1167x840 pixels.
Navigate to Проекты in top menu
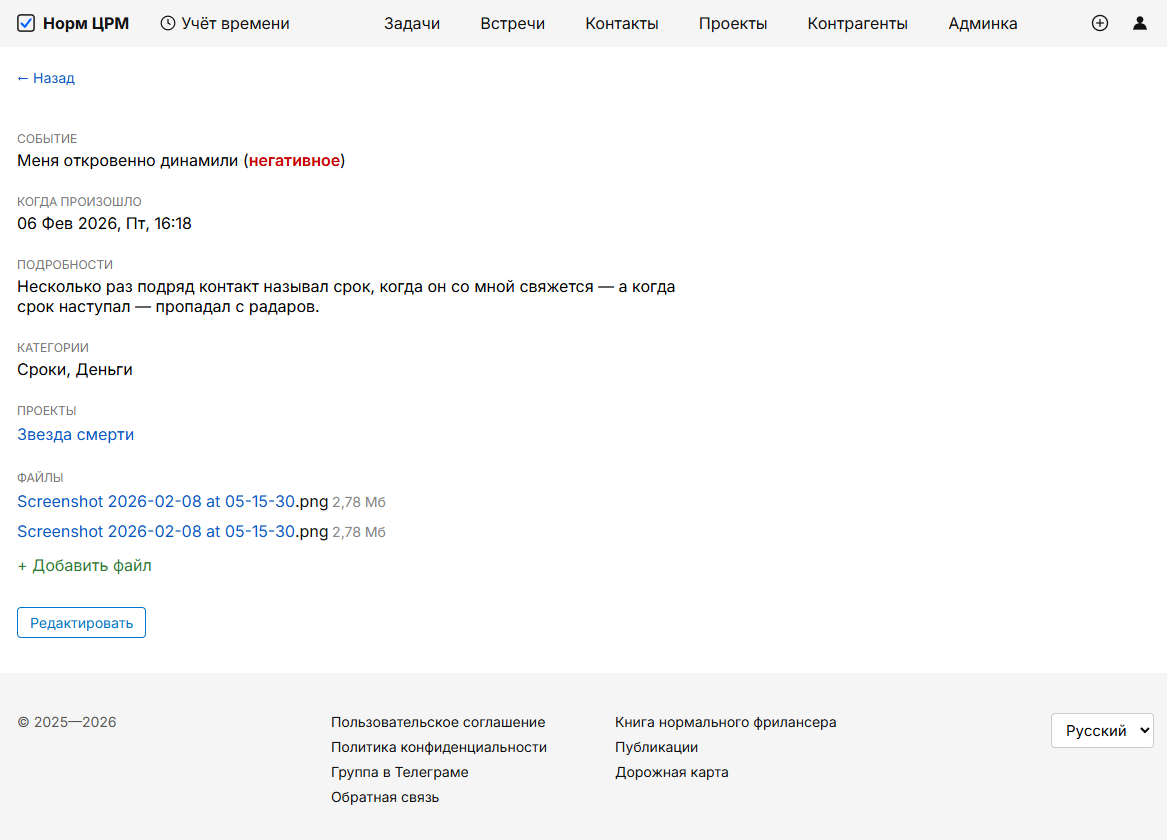[733, 23]
